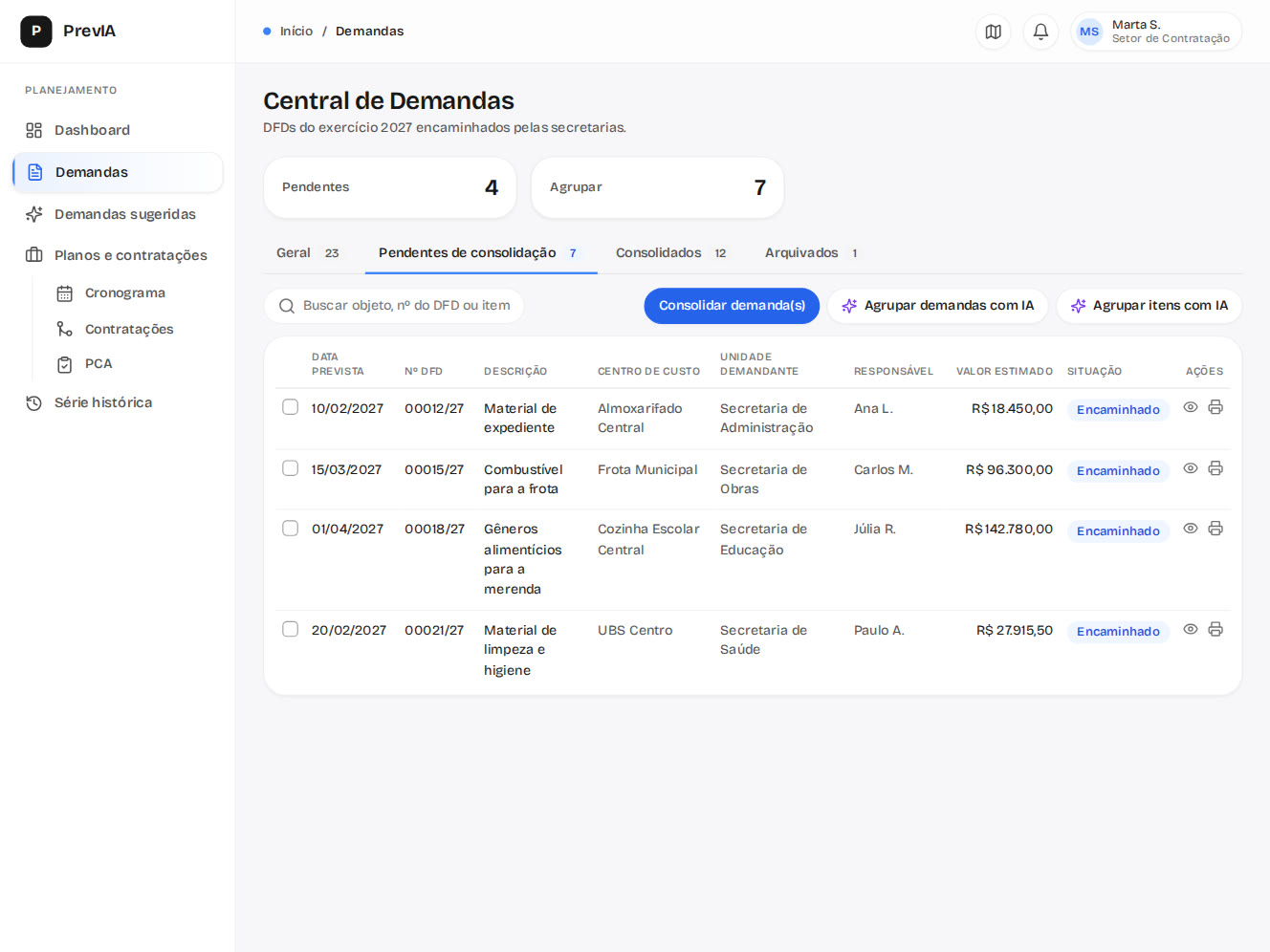1270x952 pixels.
Task: Print DFD 00012/27
Action: (x=1215, y=407)
